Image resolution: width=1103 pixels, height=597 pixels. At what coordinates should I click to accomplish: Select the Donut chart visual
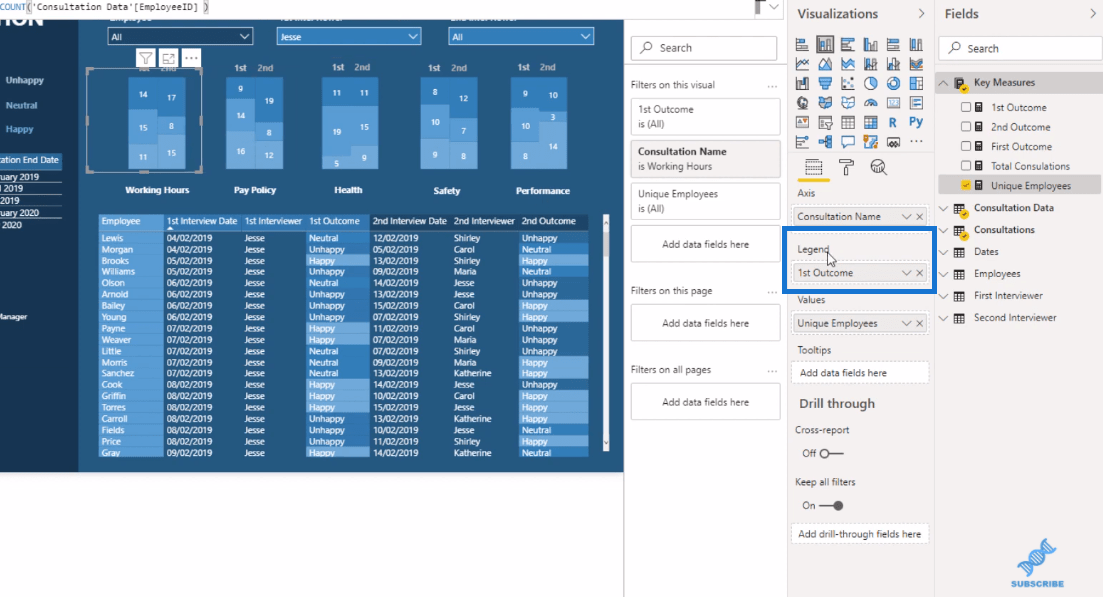[x=893, y=84]
